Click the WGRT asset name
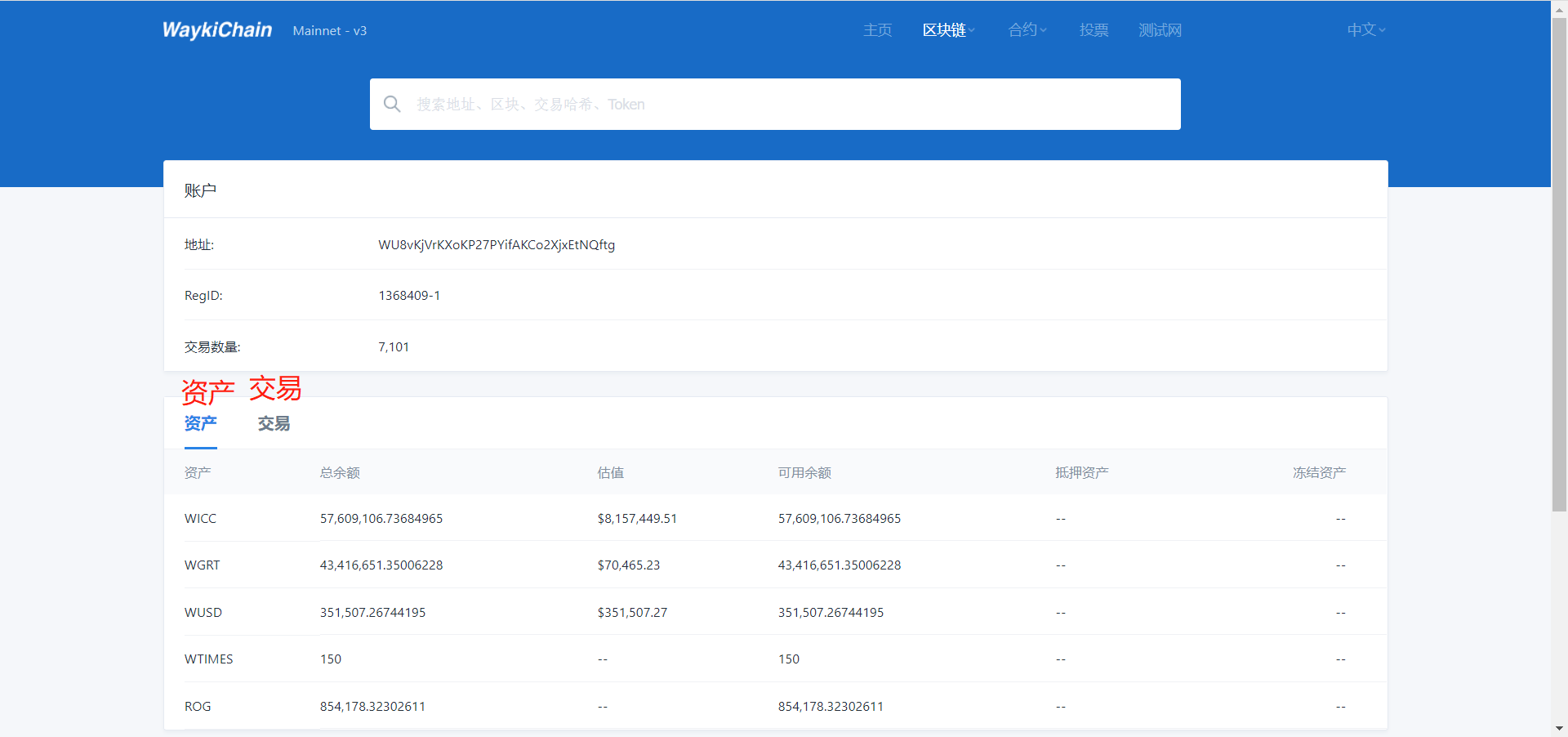 (x=203, y=565)
